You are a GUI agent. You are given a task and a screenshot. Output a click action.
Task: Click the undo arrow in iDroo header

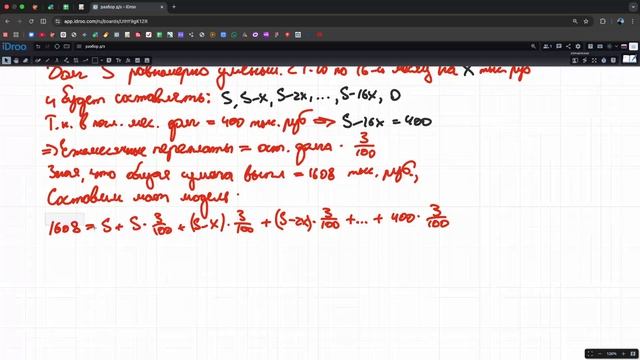[x=38, y=47]
